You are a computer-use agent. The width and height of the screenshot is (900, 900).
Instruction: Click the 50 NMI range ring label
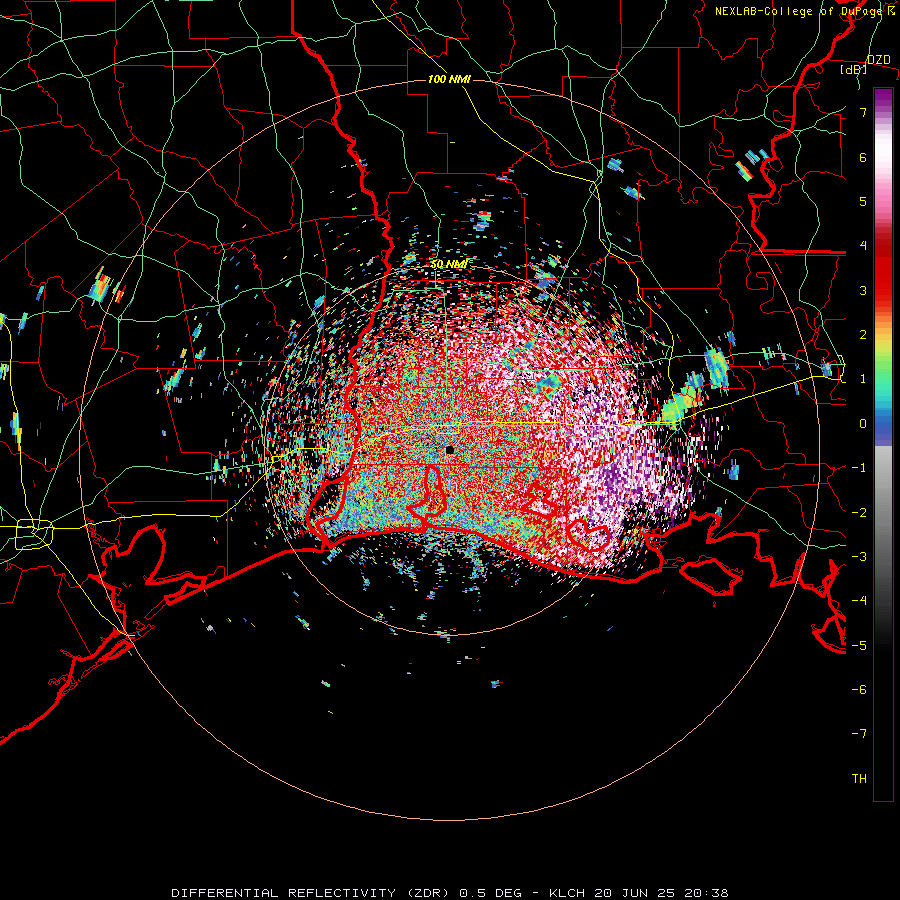pyautogui.click(x=449, y=264)
